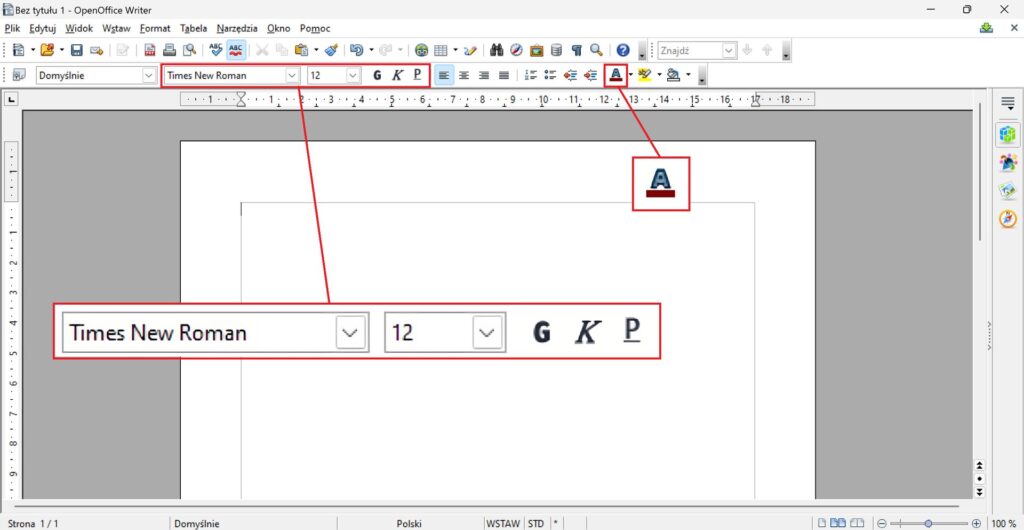Open the Find & Replace binoculars icon
The image size is (1024, 530).
[x=496, y=50]
